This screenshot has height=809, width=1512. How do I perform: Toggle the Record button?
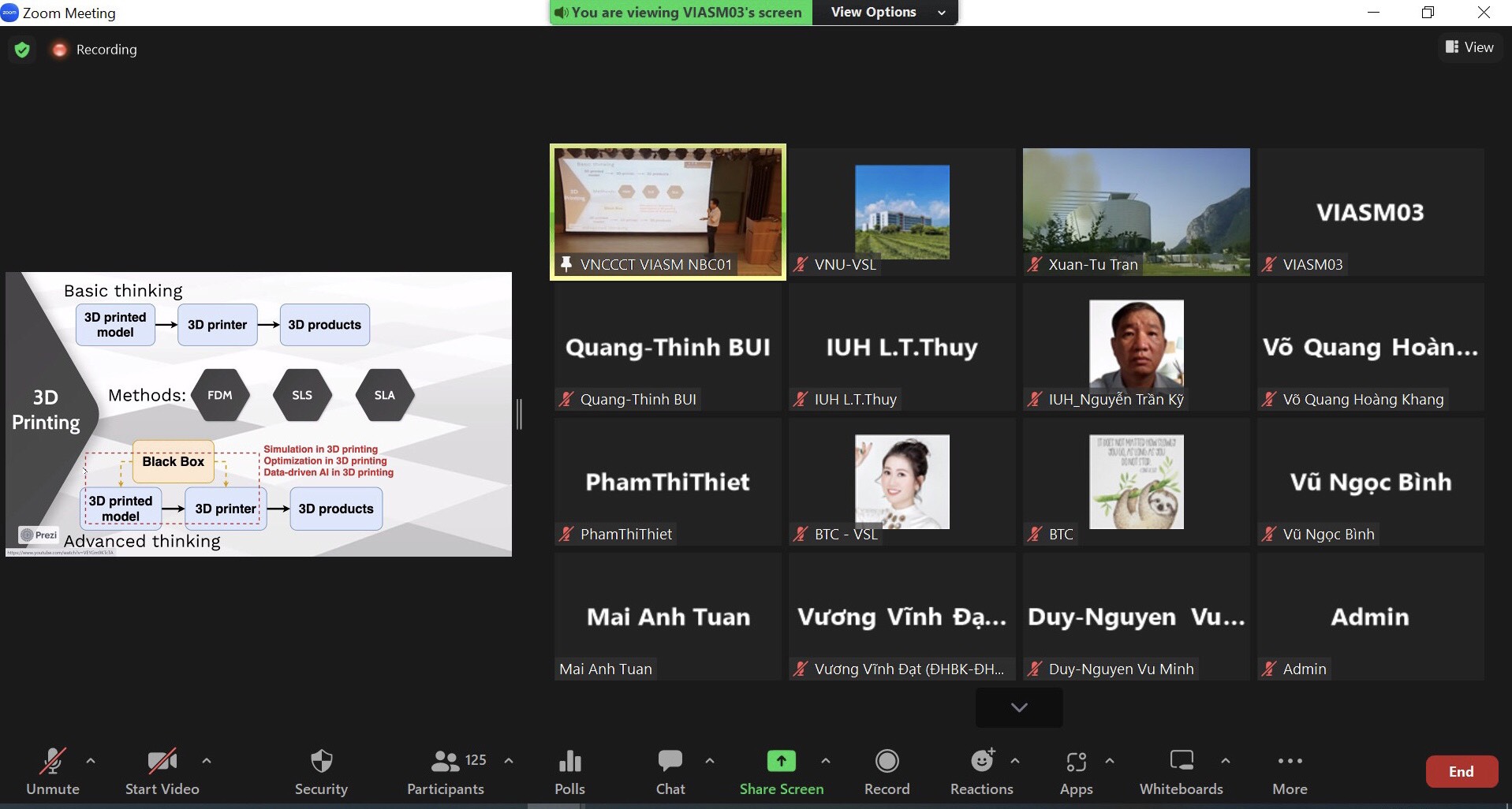click(887, 762)
